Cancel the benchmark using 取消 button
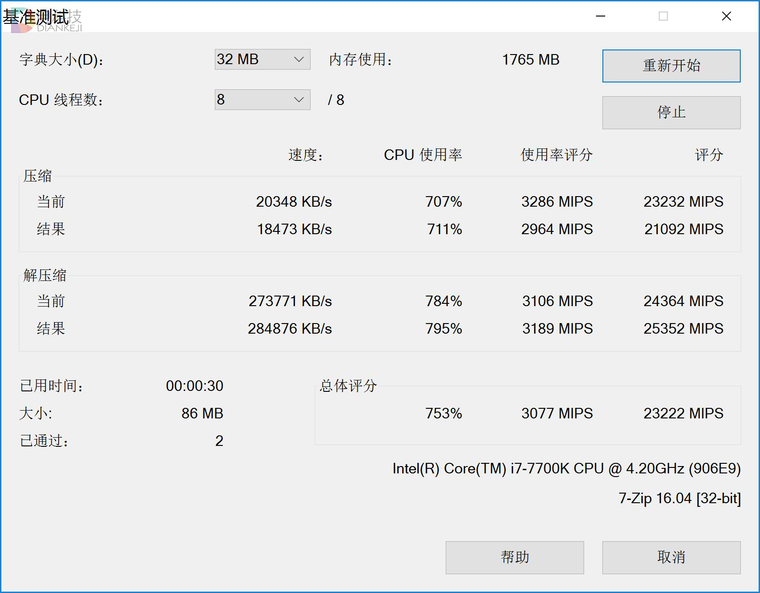760x593 pixels. click(x=671, y=557)
